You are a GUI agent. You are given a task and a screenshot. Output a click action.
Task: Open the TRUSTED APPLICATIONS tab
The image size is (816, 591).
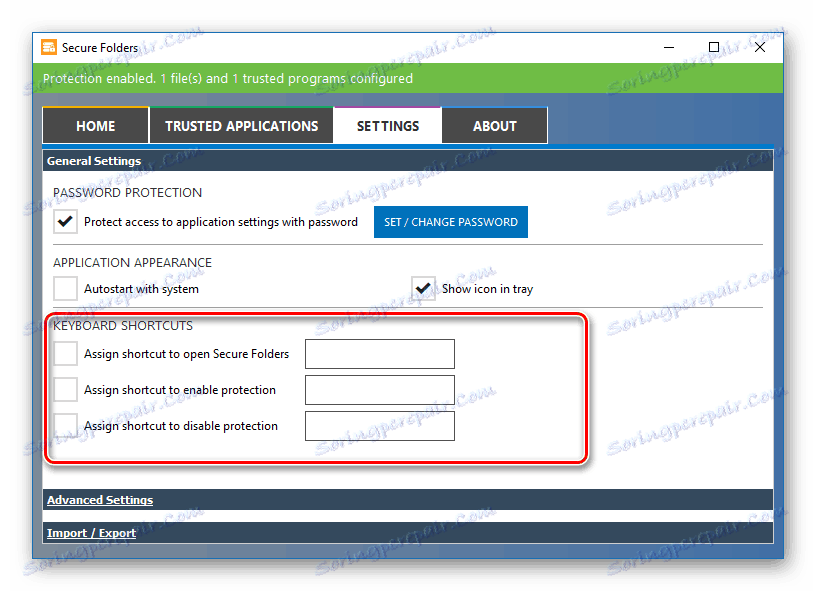coord(241,125)
